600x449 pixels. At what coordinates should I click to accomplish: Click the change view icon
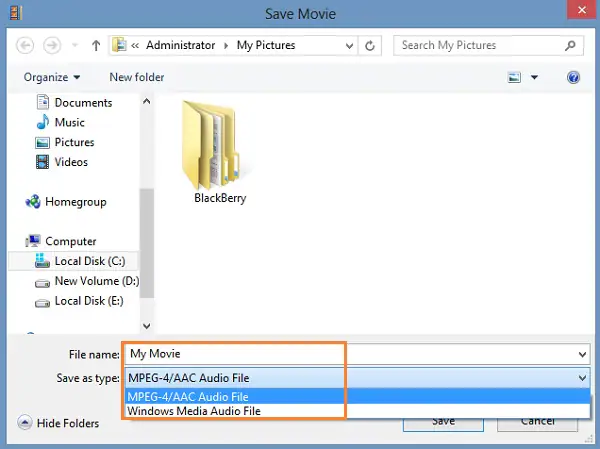pyautogui.click(x=514, y=77)
